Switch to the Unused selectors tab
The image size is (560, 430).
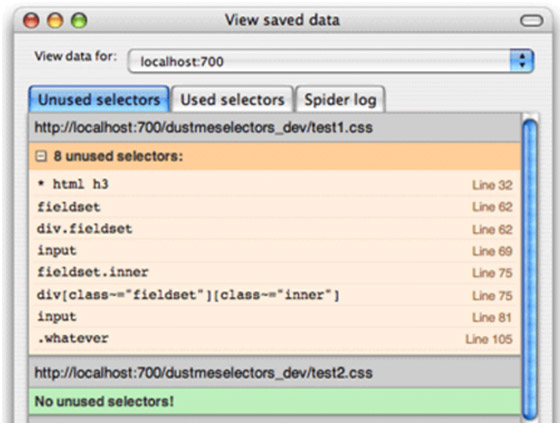(x=99, y=100)
